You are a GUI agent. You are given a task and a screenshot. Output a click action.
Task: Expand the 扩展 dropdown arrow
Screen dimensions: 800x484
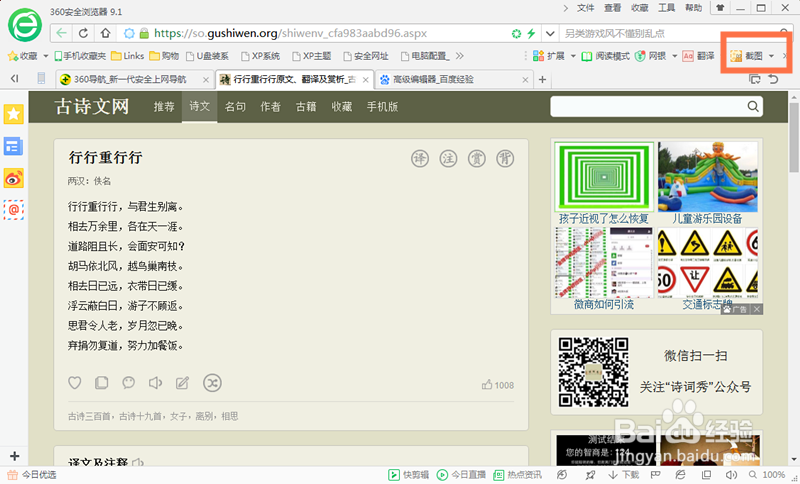point(573,56)
